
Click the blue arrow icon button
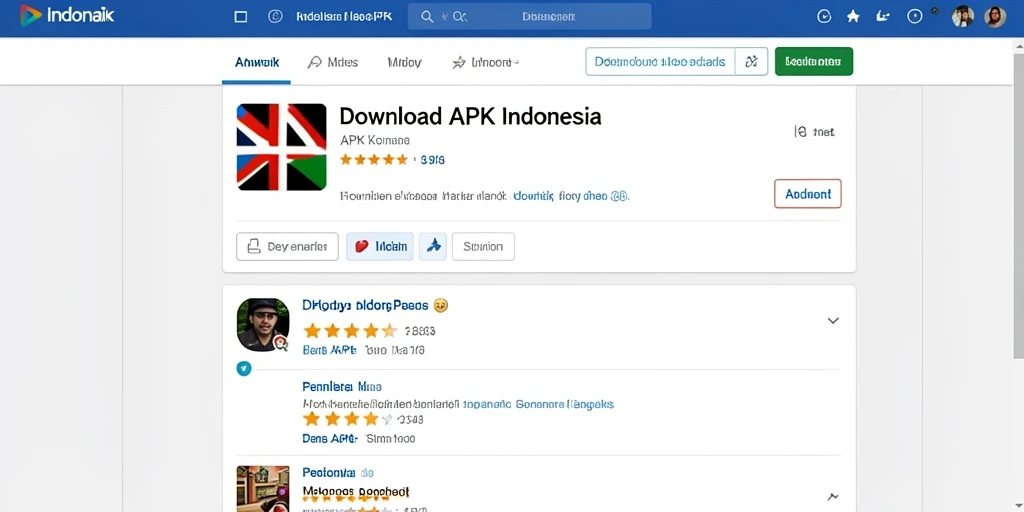(x=433, y=247)
